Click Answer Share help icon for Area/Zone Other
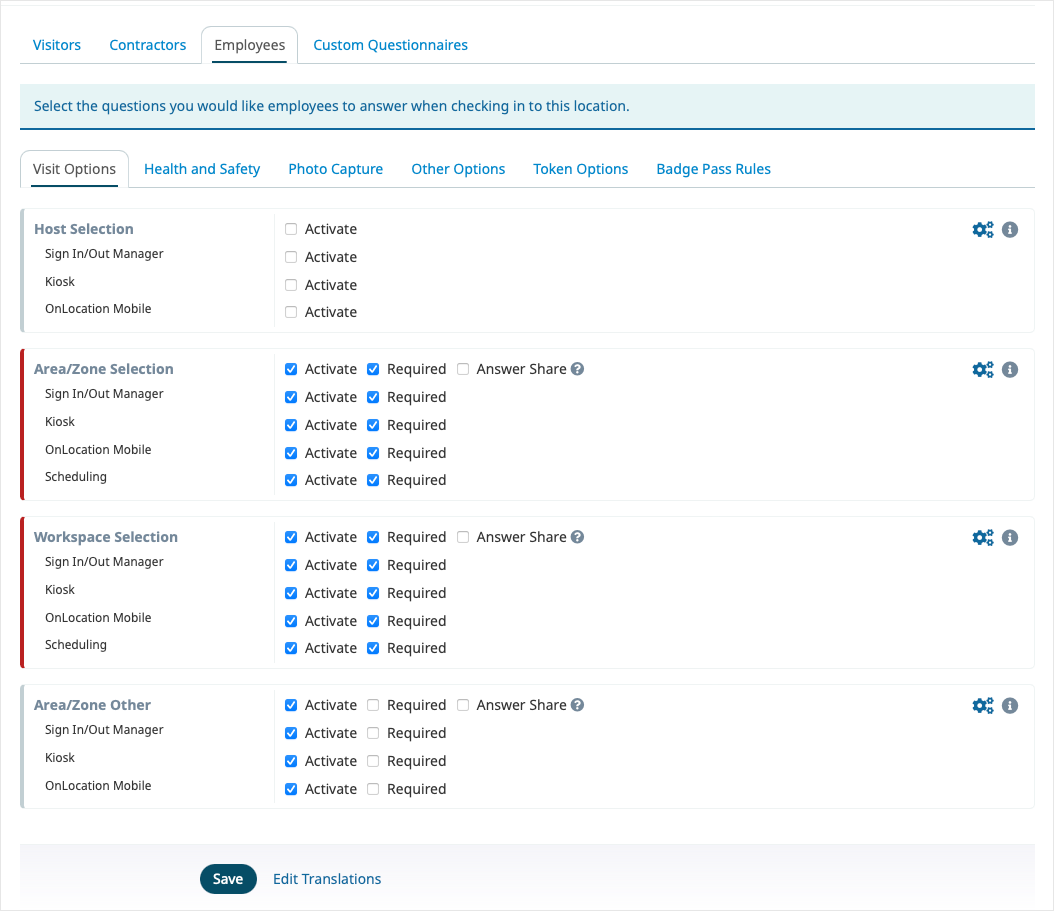This screenshot has width=1054, height=911. coord(577,705)
